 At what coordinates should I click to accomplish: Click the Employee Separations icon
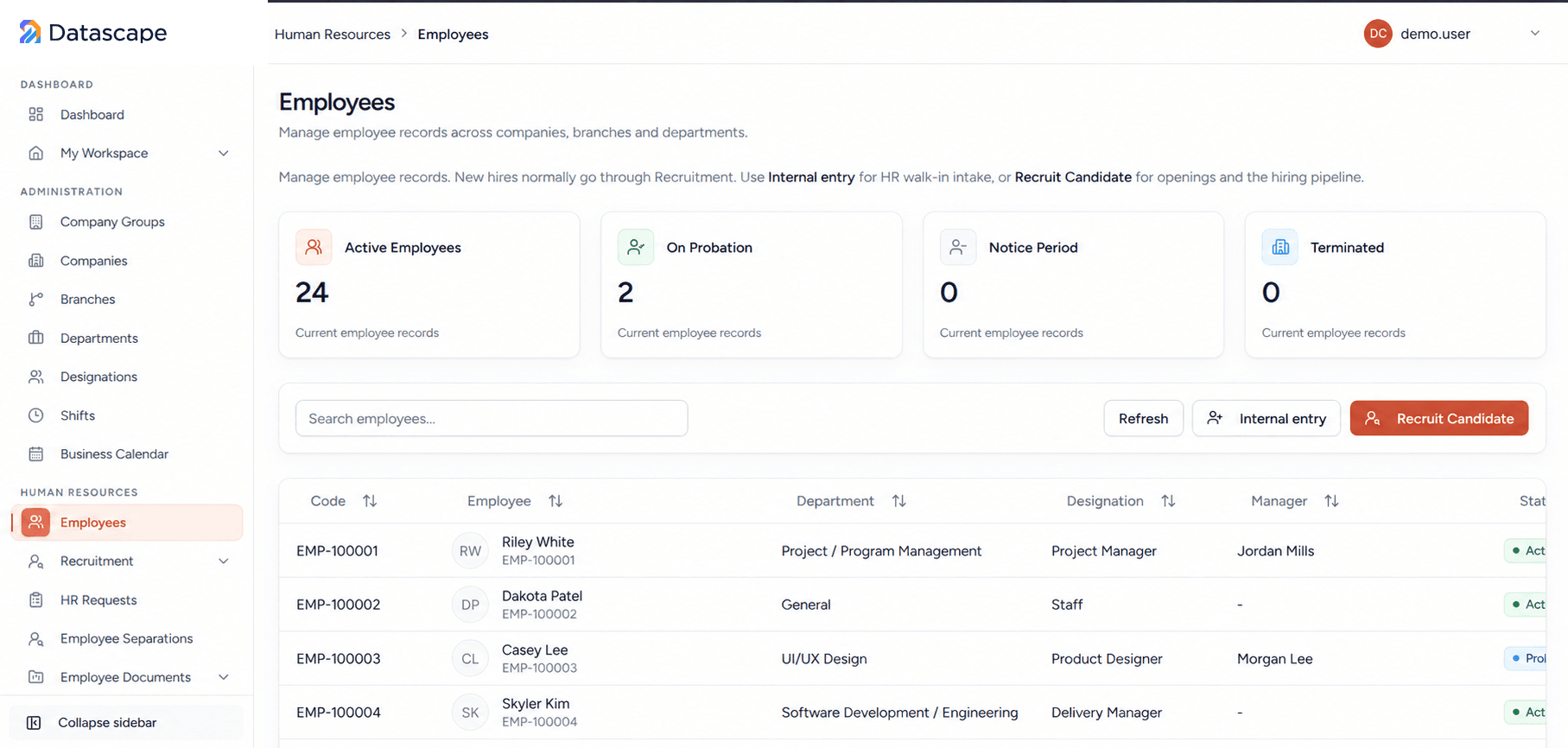tap(36, 639)
